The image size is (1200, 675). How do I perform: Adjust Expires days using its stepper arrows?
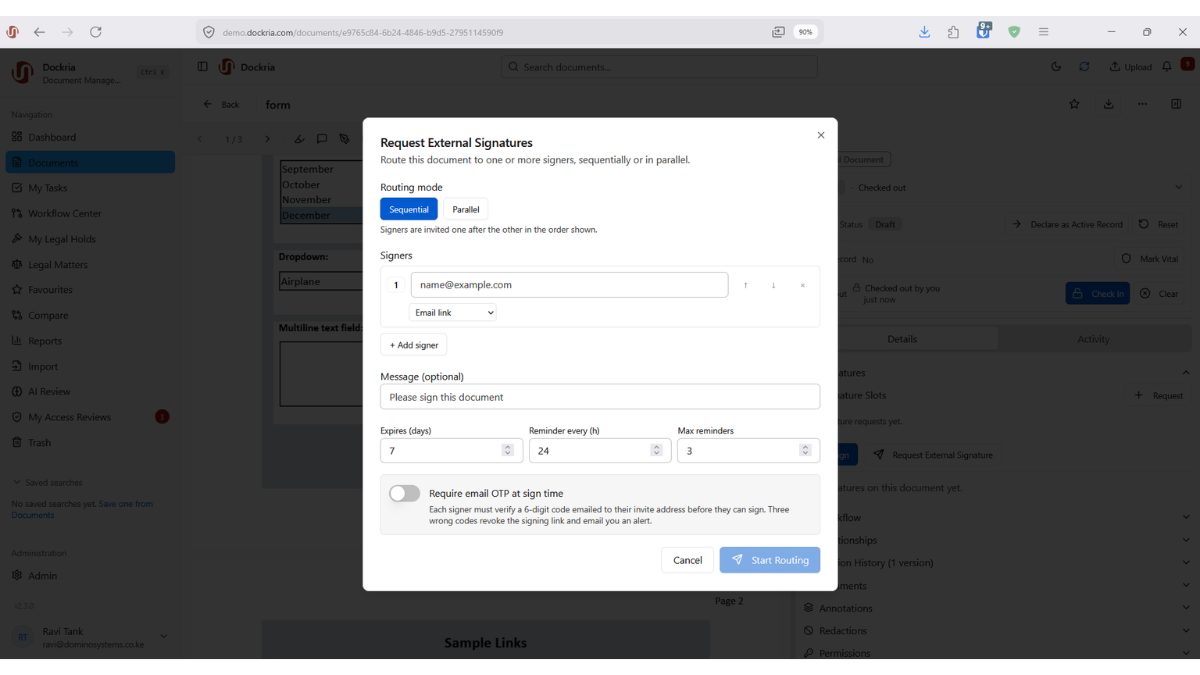508,451
